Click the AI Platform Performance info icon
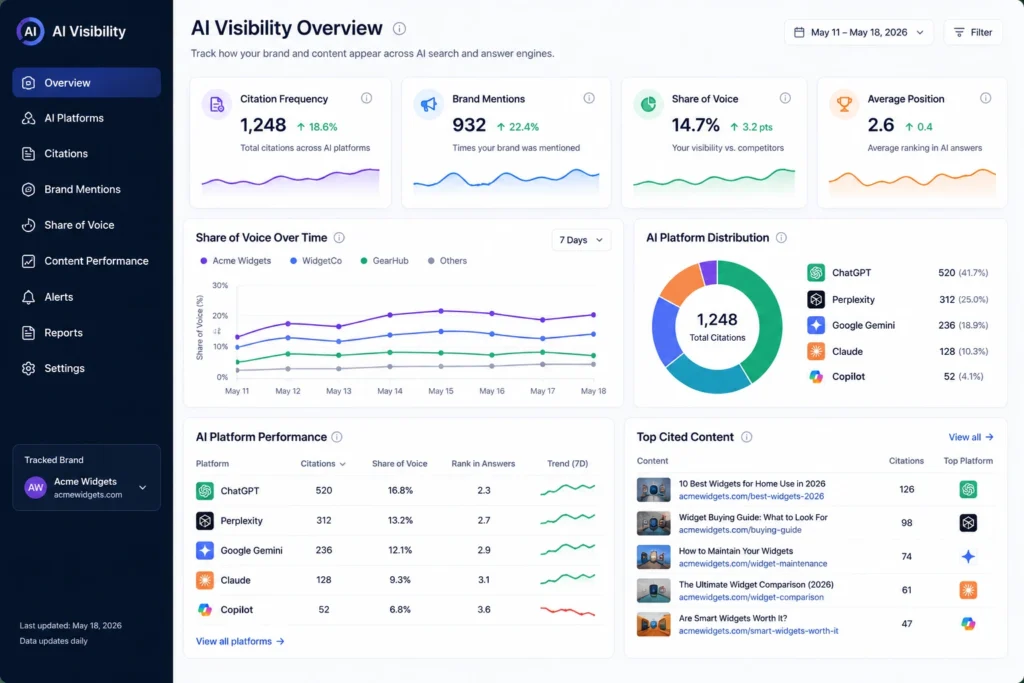Image resolution: width=1024 pixels, height=683 pixels. pos(336,437)
